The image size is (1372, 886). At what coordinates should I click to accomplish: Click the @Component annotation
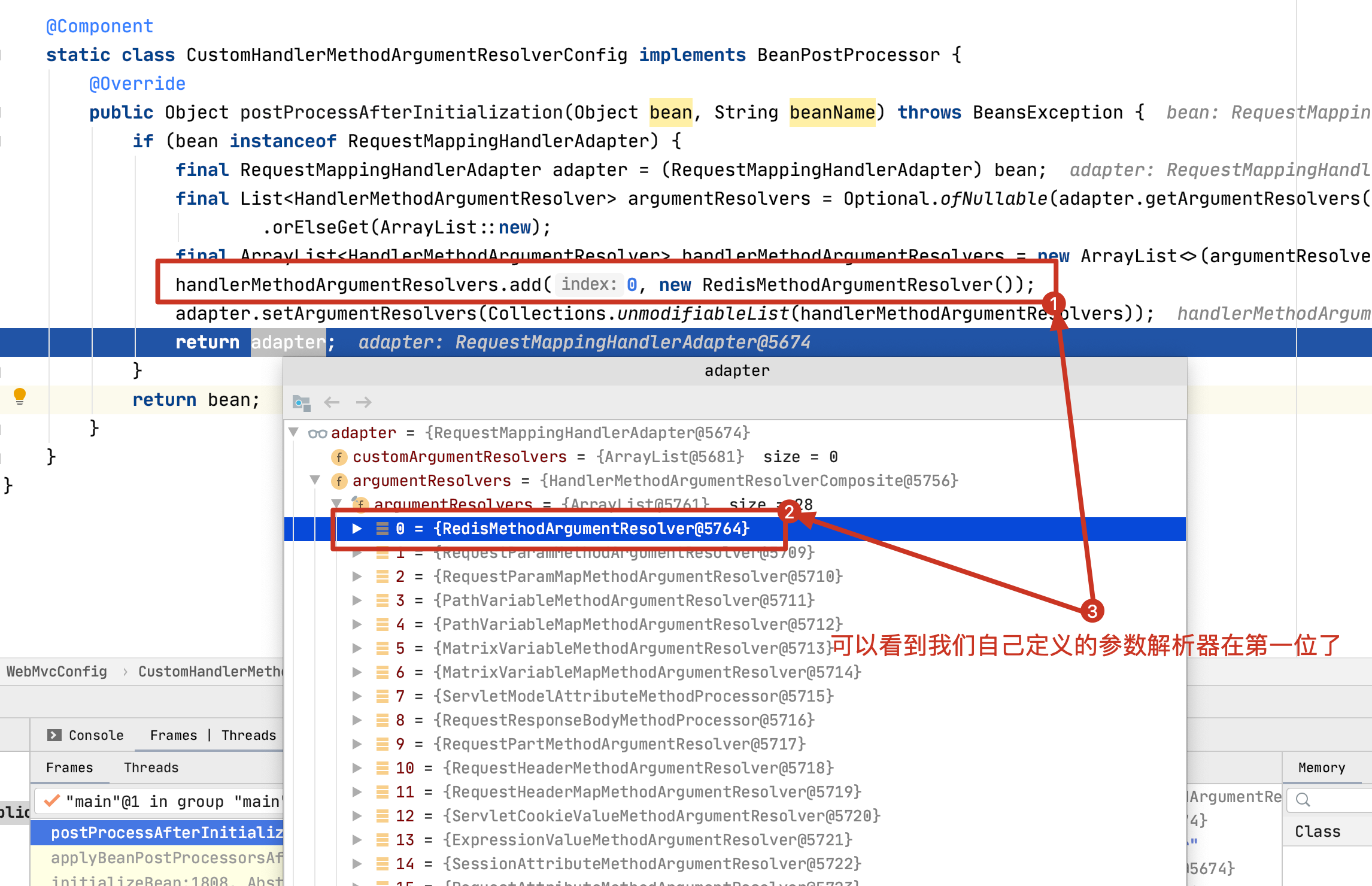99,26
